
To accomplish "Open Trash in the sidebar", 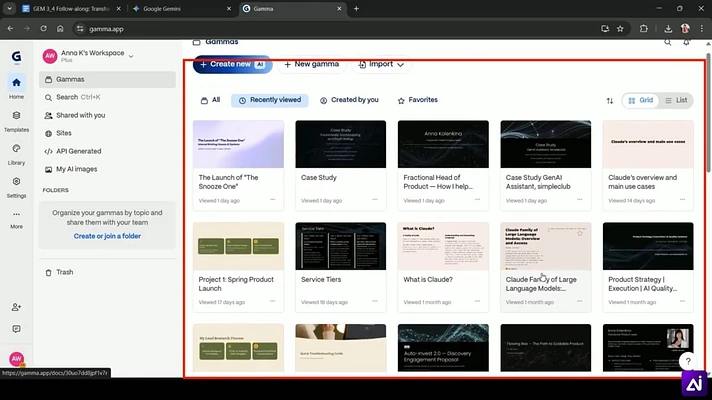I will 108,272.
